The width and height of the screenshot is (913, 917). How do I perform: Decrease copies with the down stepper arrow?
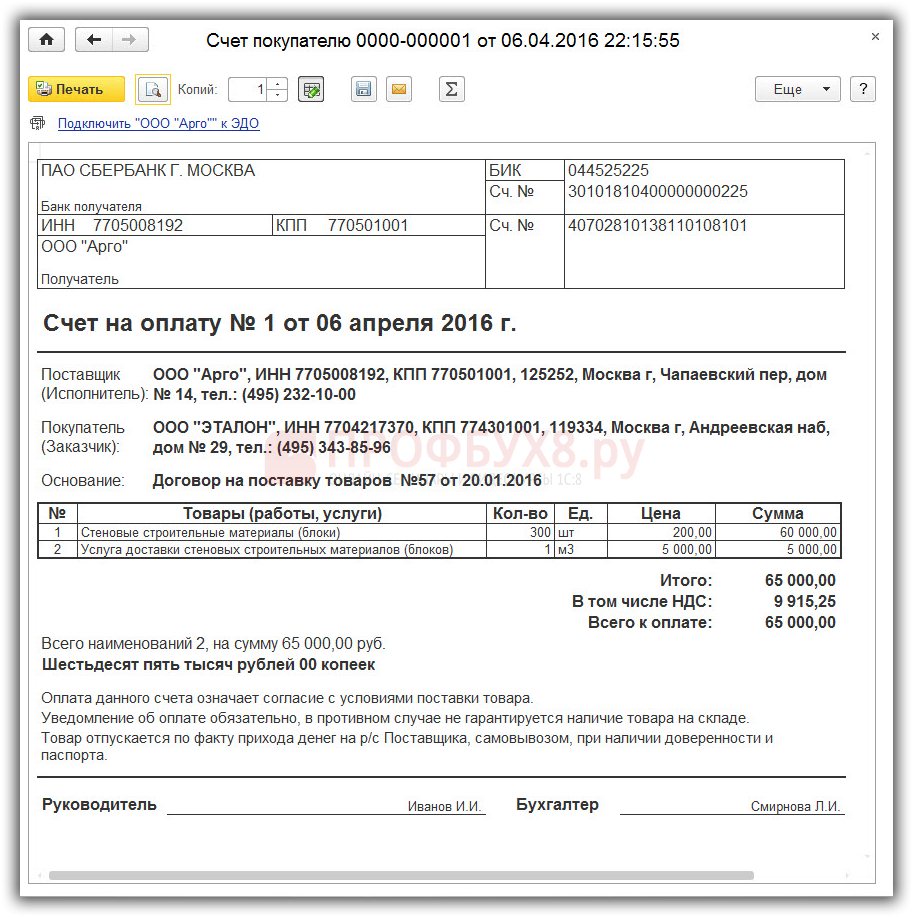click(278, 95)
